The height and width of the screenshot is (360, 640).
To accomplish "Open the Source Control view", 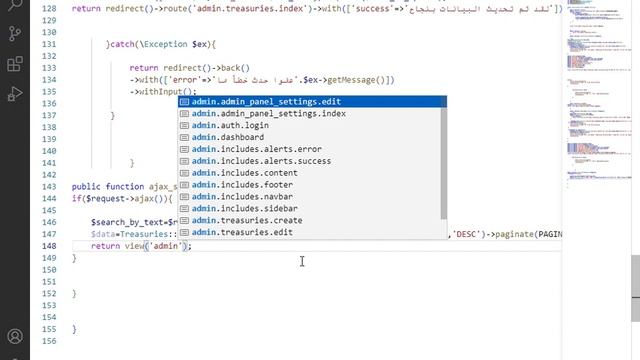I will click(15, 33).
